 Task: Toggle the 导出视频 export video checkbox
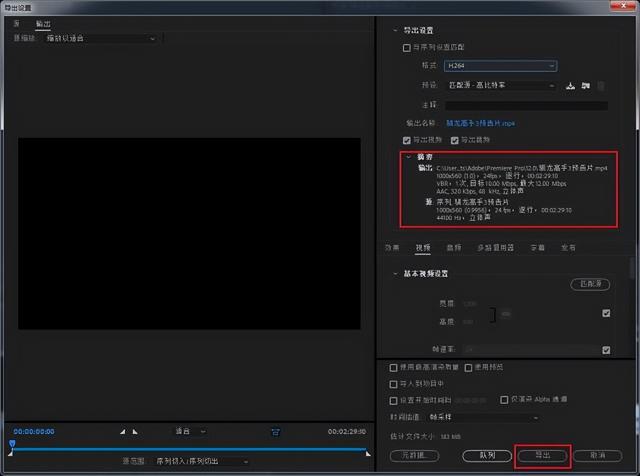[x=407, y=140]
